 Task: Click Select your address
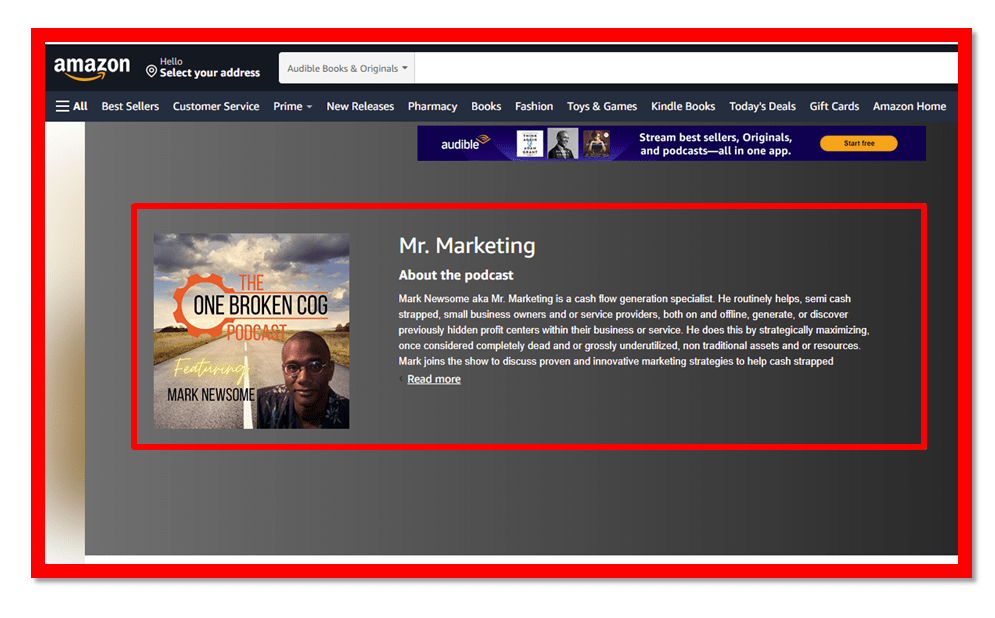point(211,74)
